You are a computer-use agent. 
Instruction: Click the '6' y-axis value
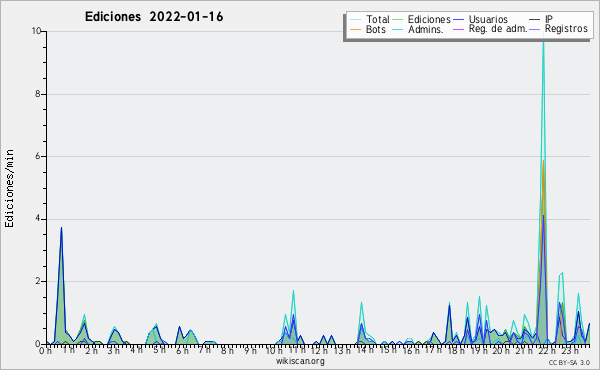click(x=38, y=156)
